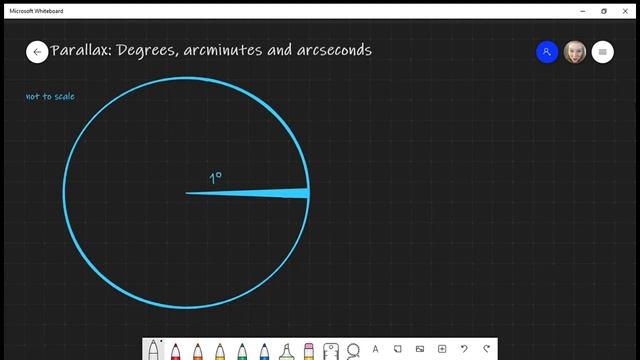This screenshot has width=640, height=360.
Task: Open the user profile avatar
Action: point(575,52)
